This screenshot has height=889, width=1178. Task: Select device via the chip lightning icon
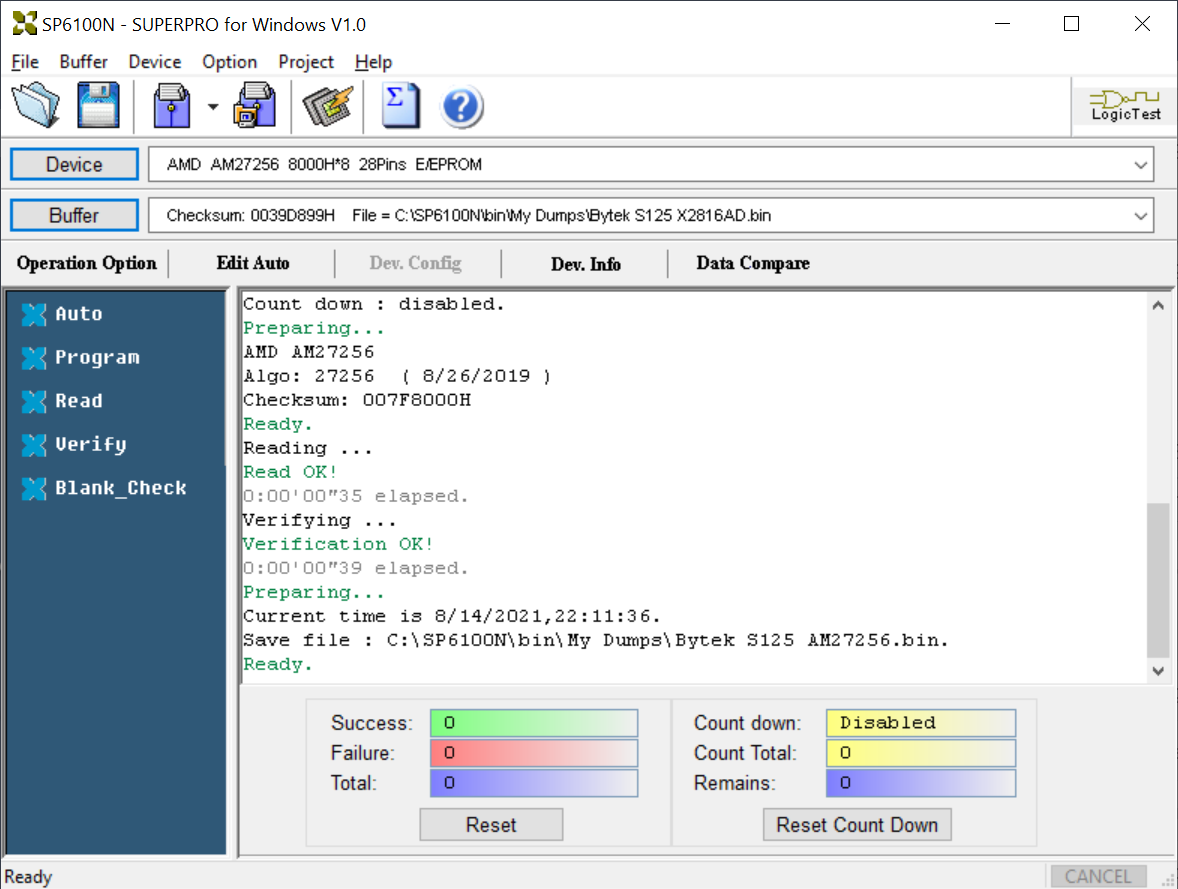tap(328, 105)
